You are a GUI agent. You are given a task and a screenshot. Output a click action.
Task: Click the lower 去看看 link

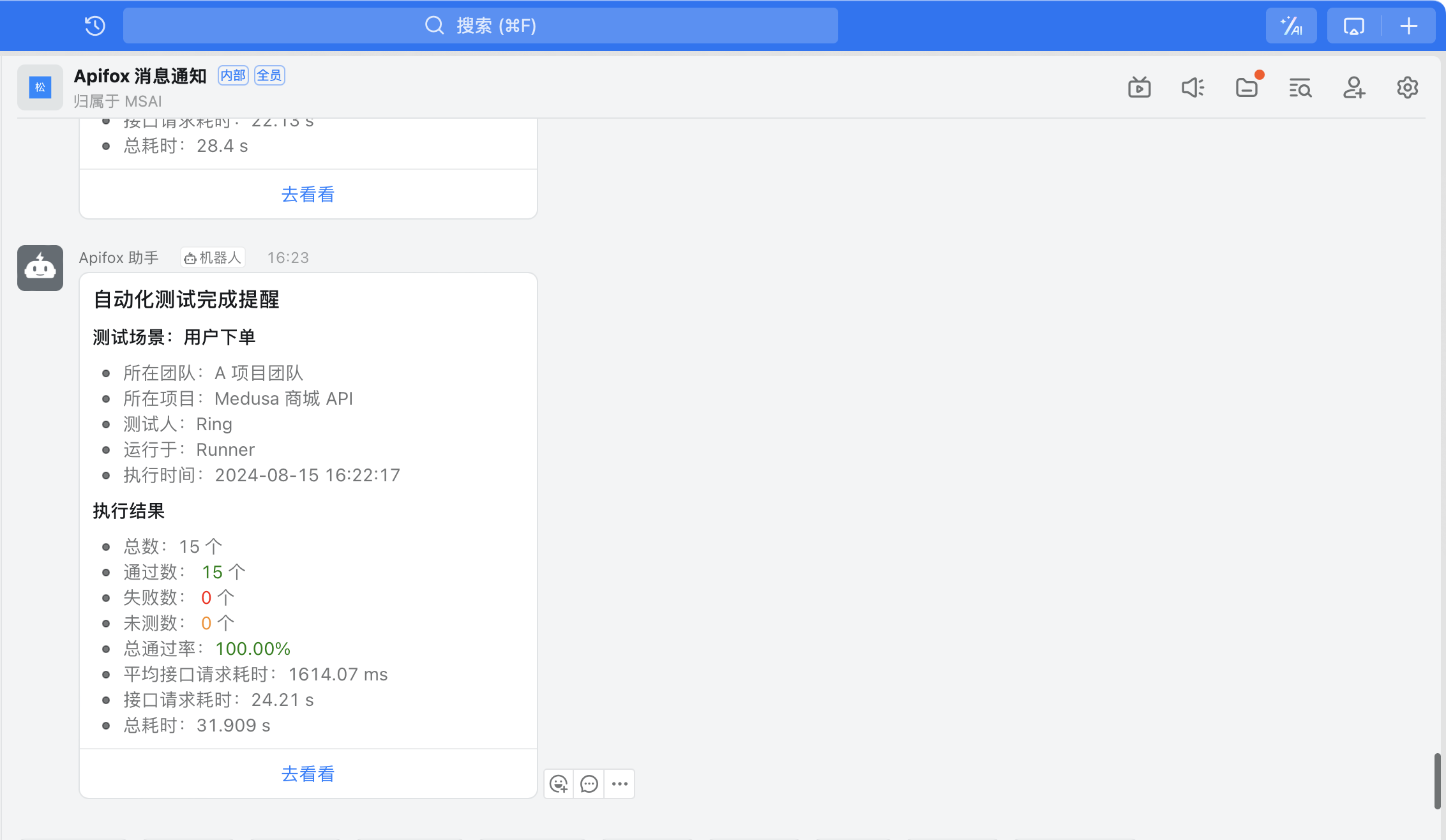pyautogui.click(x=308, y=774)
